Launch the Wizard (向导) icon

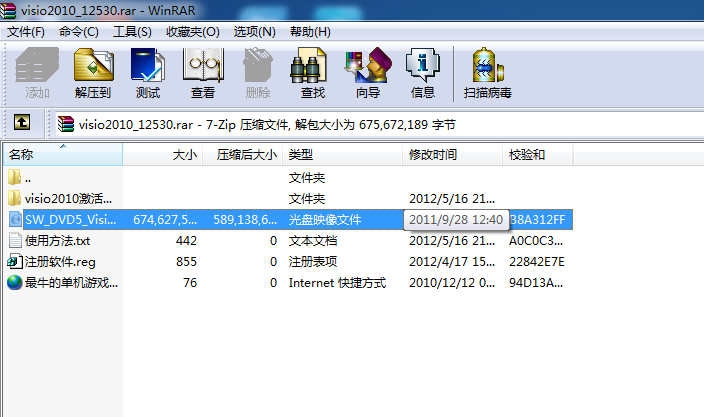click(368, 66)
